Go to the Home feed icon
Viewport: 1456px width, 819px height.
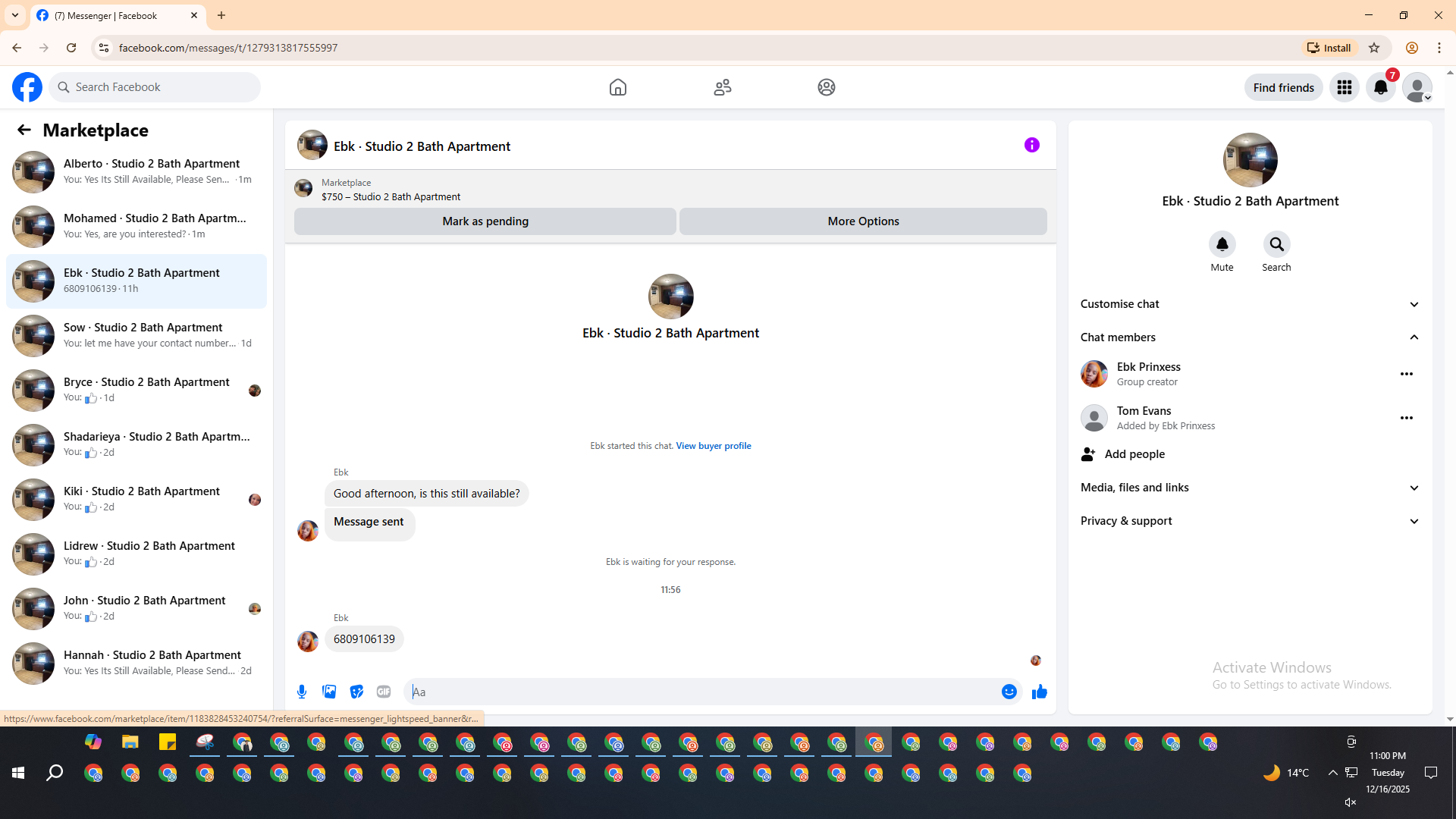[x=618, y=87]
